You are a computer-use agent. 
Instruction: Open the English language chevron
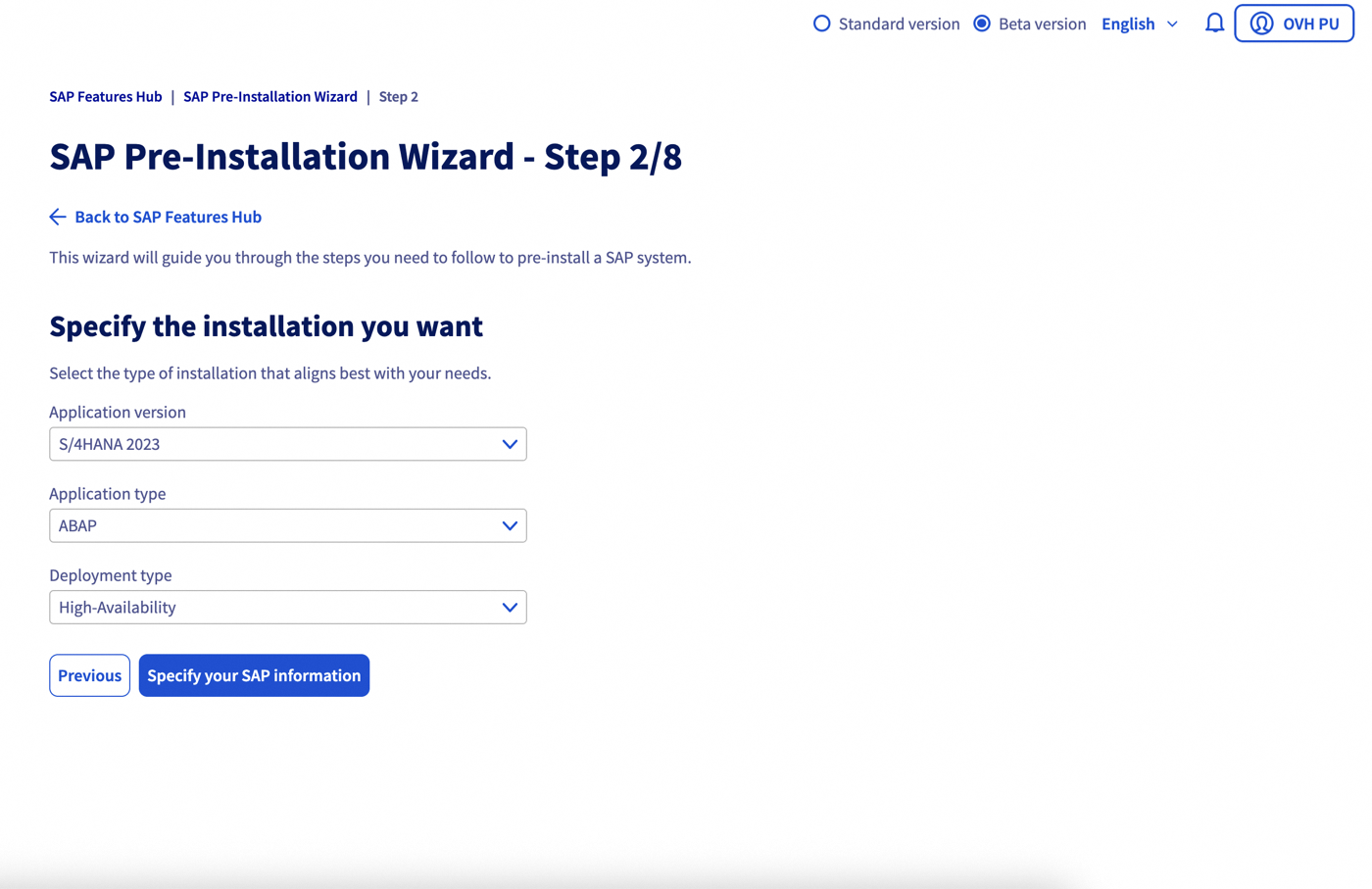coord(1173,24)
